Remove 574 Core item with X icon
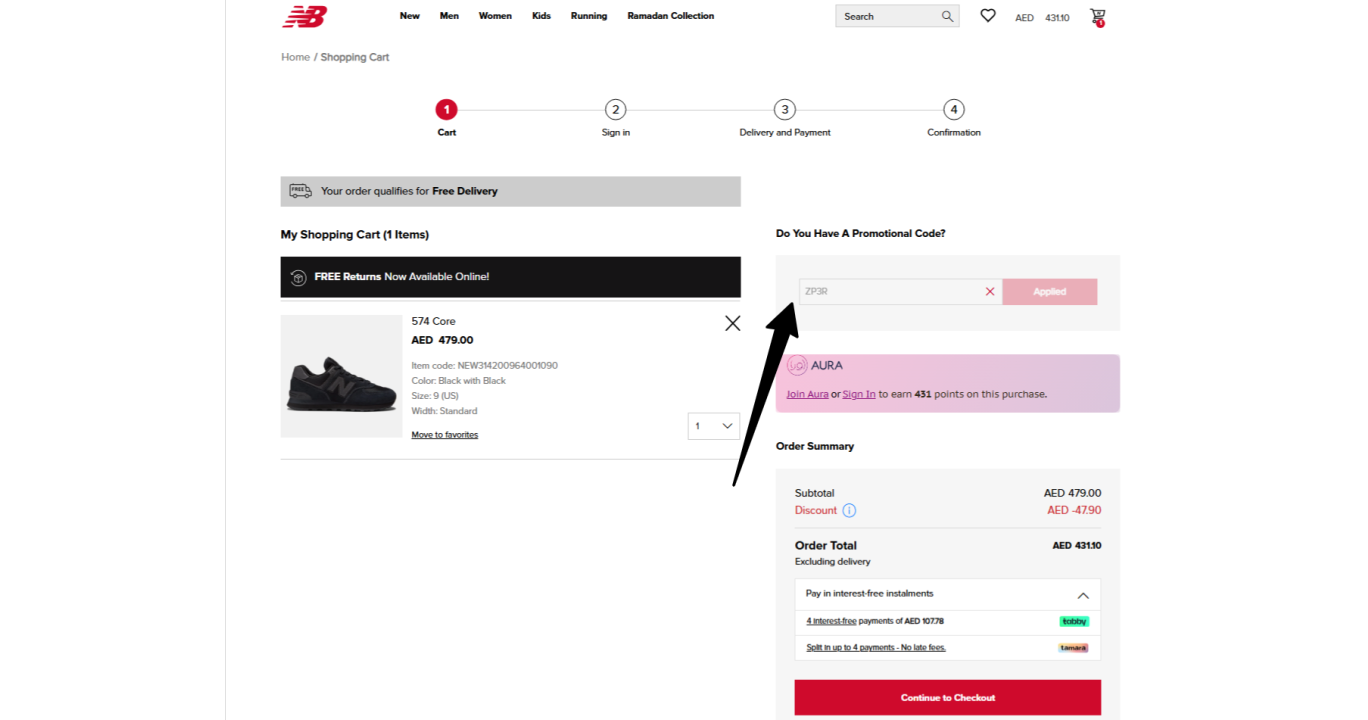This screenshot has height=720, width=1368. click(x=733, y=323)
